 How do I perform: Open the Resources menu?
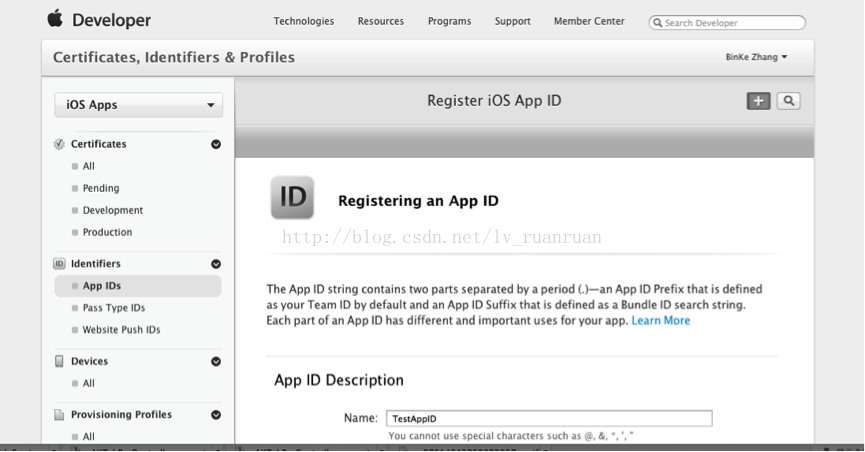[381, 21]
